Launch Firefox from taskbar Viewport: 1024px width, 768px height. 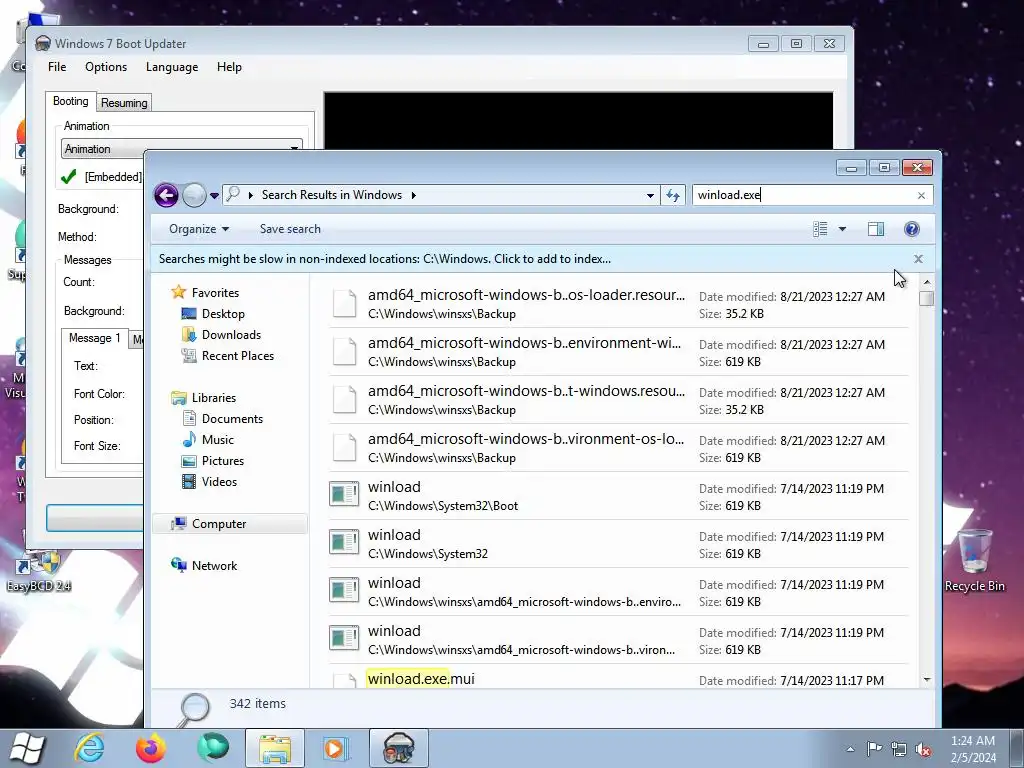coord(150,748)
